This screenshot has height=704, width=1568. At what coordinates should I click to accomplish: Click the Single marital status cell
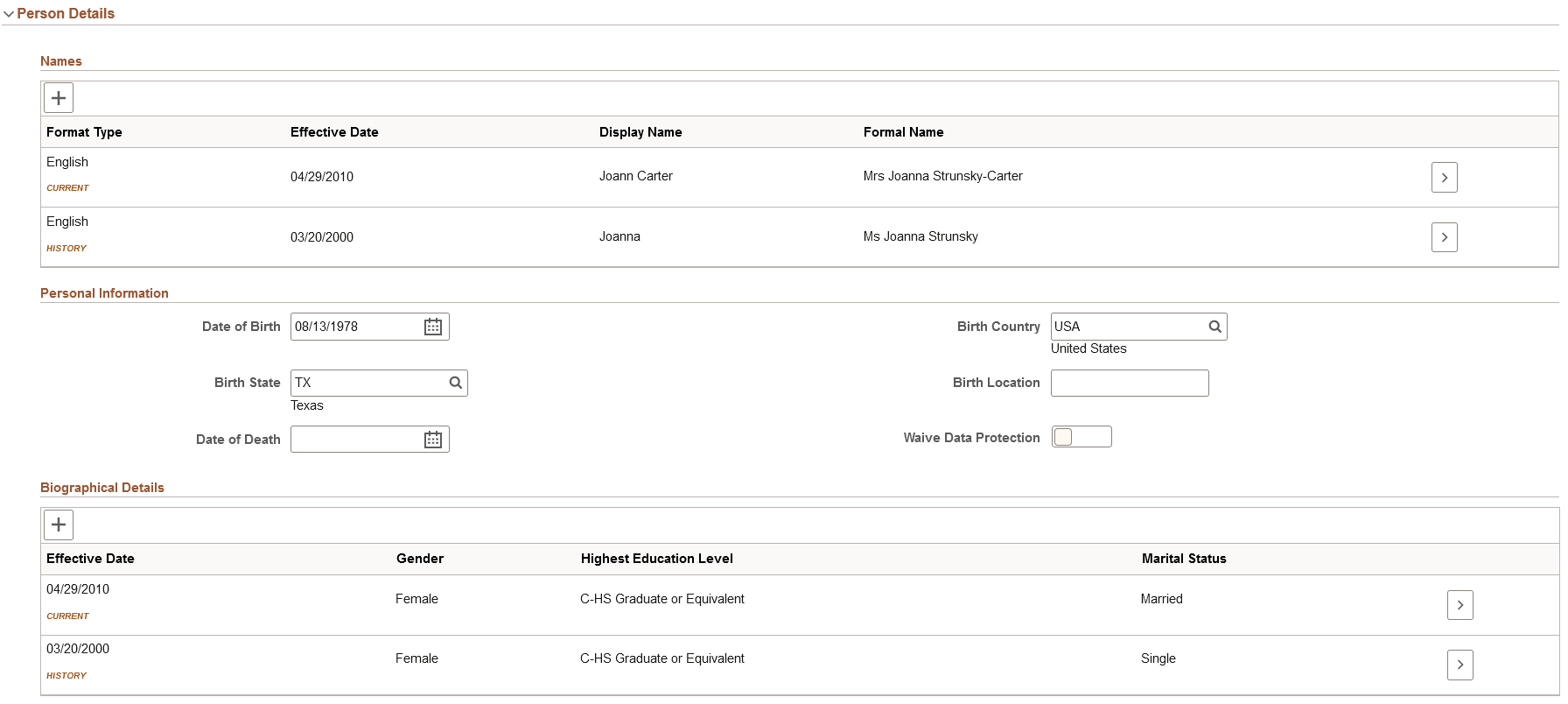point(1158,658)
